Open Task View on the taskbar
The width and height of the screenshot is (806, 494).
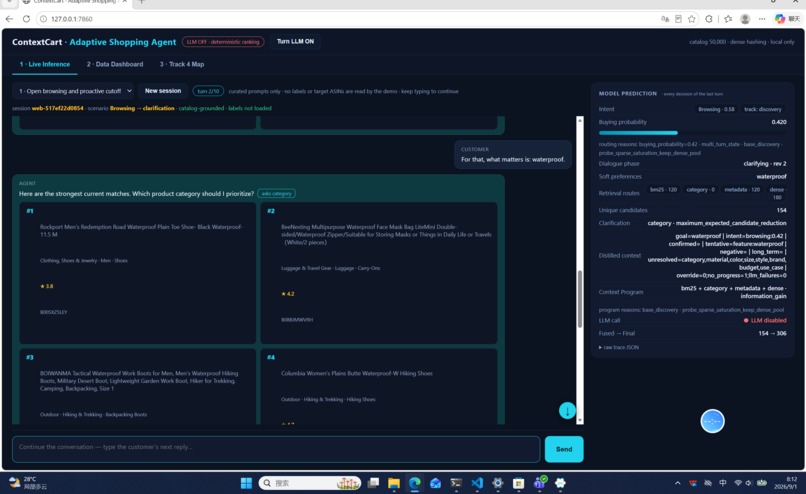coord(374,483)
